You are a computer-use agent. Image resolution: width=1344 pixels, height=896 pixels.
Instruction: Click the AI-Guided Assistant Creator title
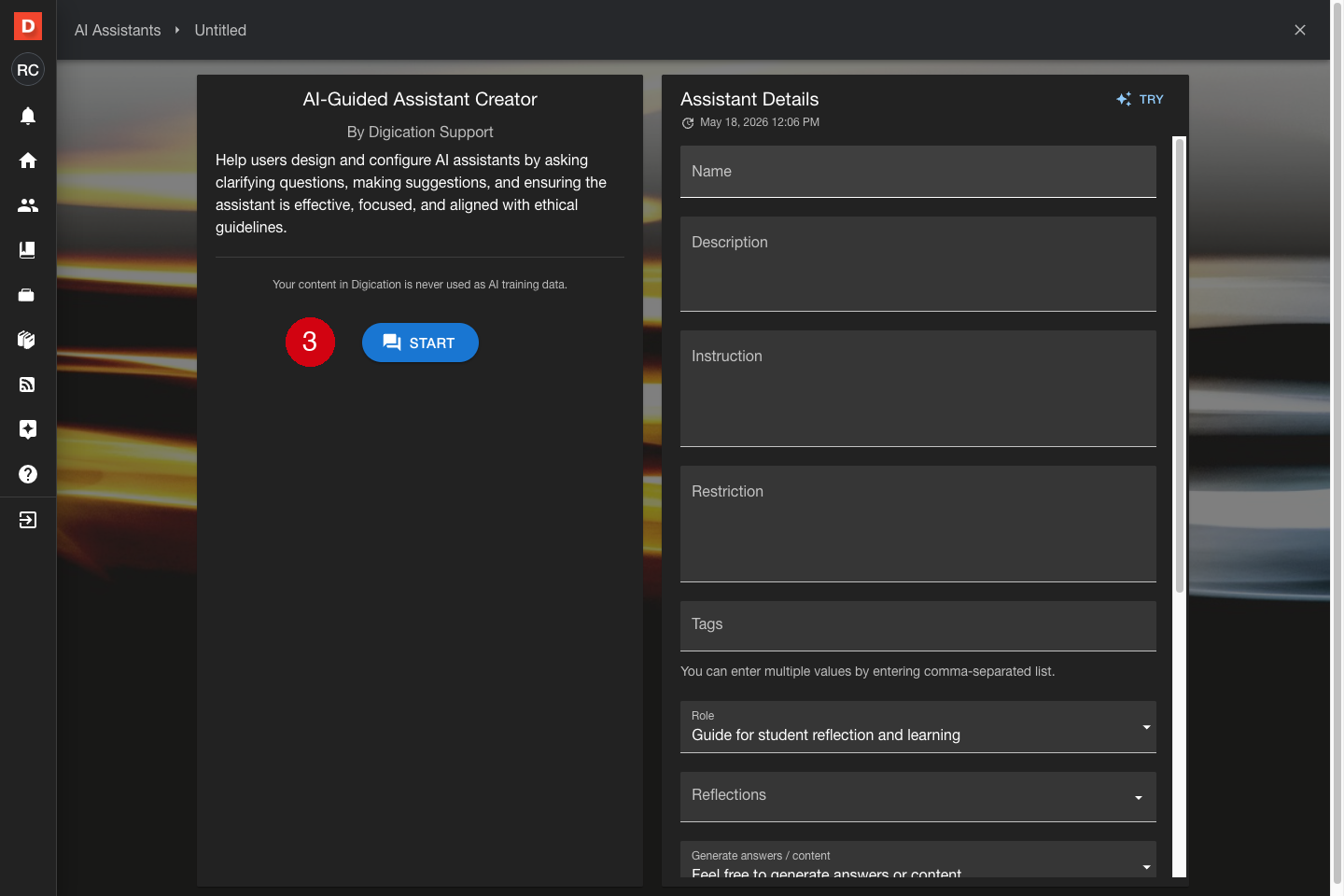(420, 99)
